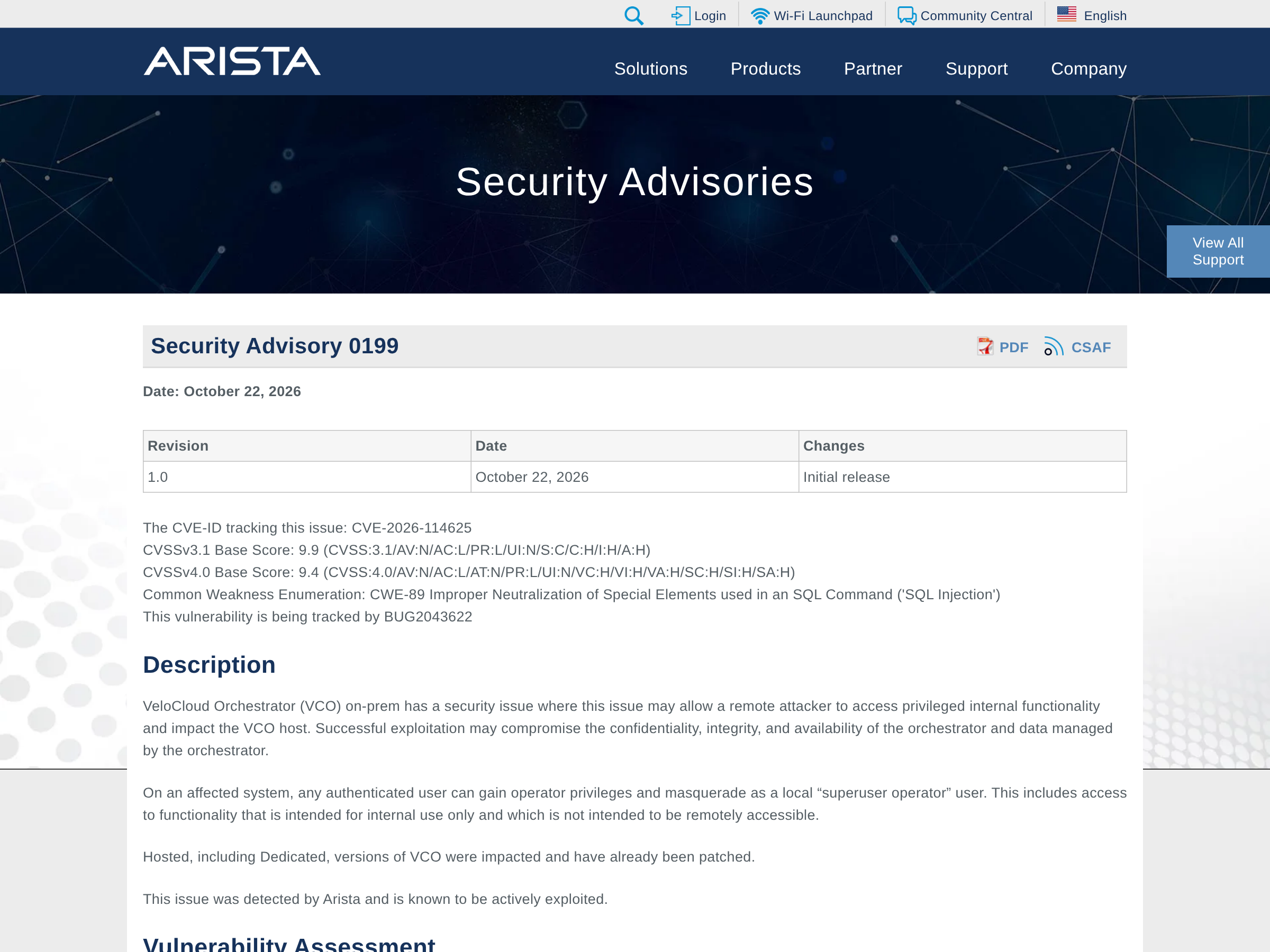Open the Company menu
This screenshot has height=952, width=1270.
pyautogui.click(x=1088, y=69)
